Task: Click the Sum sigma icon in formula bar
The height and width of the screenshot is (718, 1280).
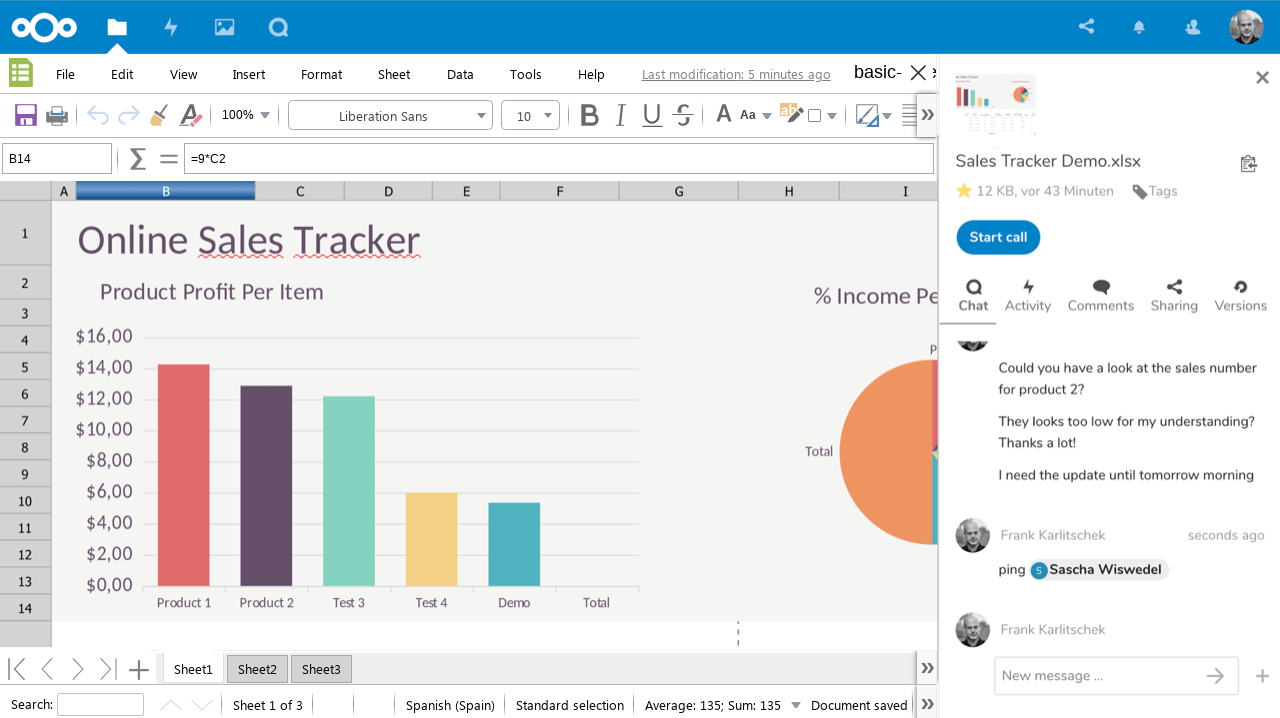Action: click(138, 158)
